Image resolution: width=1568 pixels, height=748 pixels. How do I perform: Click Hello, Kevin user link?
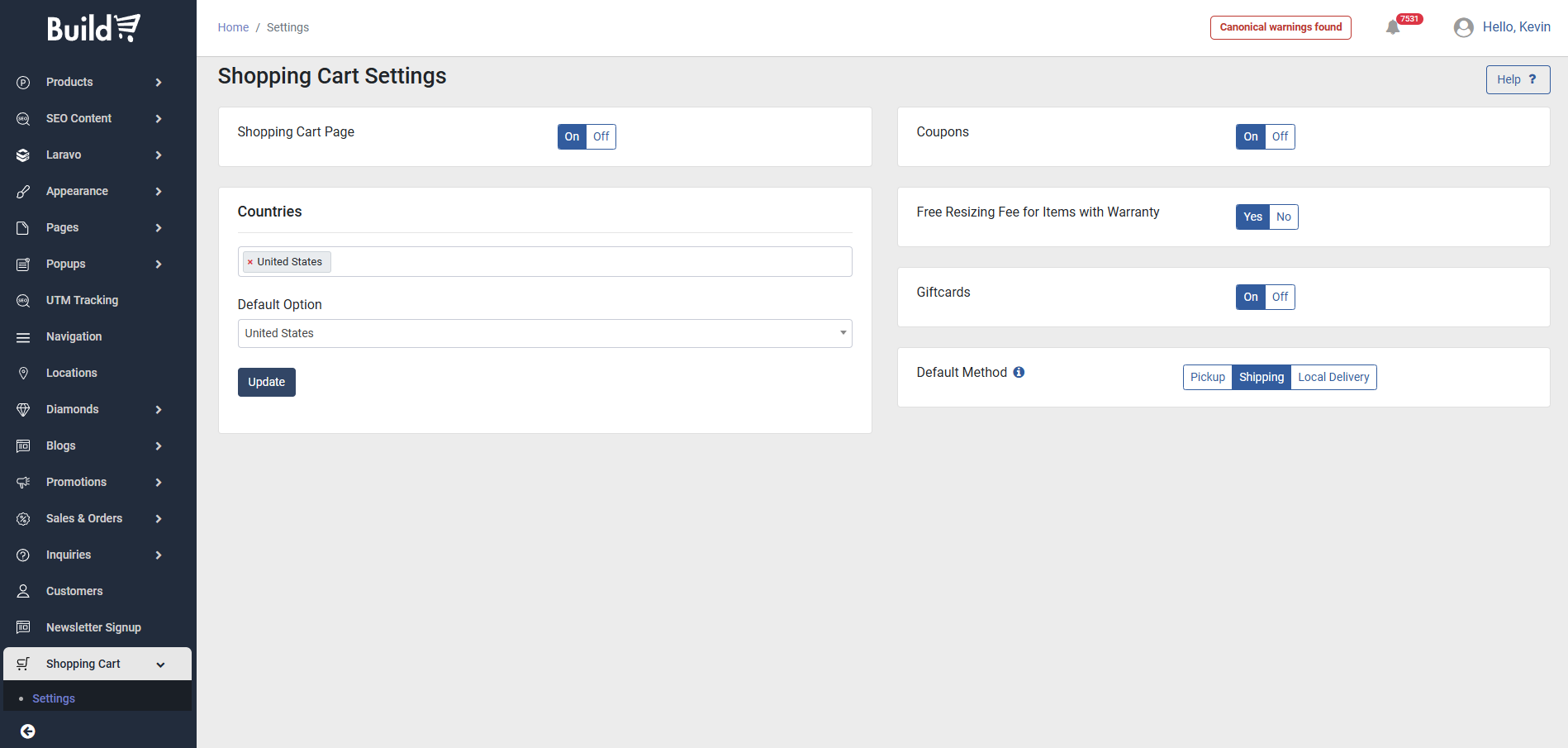coord(1516,27)
